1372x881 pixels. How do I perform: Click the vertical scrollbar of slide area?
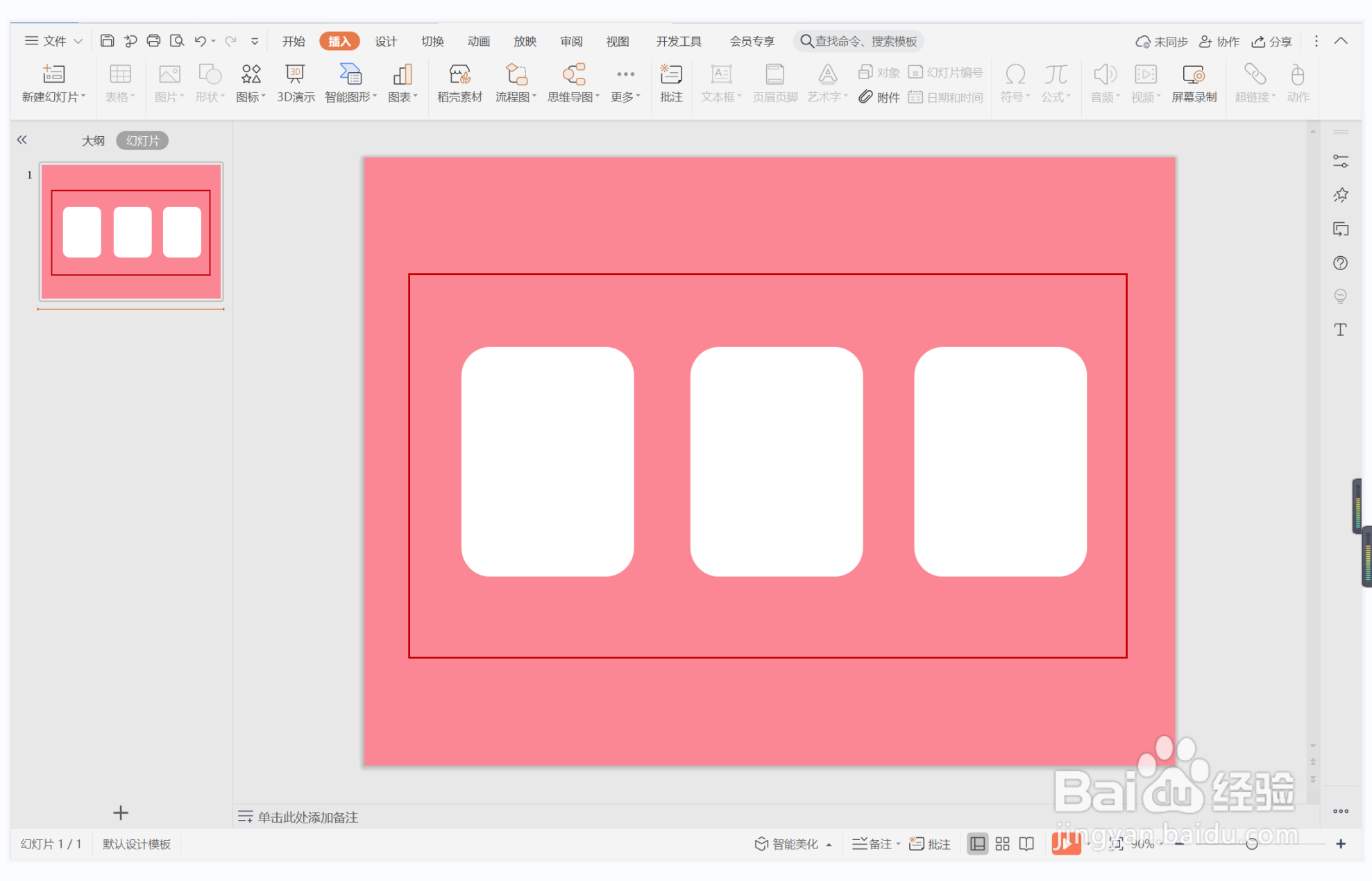click(x=1312, y=437)
